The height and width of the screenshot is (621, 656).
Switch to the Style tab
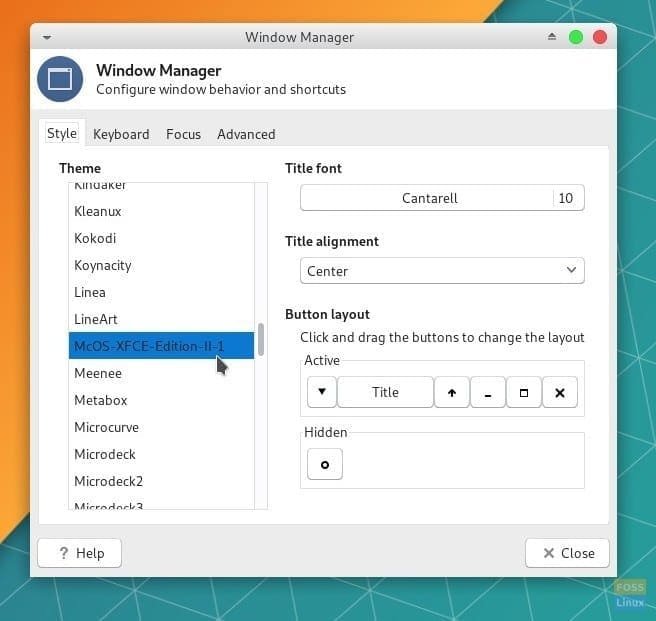coord(62,133)
